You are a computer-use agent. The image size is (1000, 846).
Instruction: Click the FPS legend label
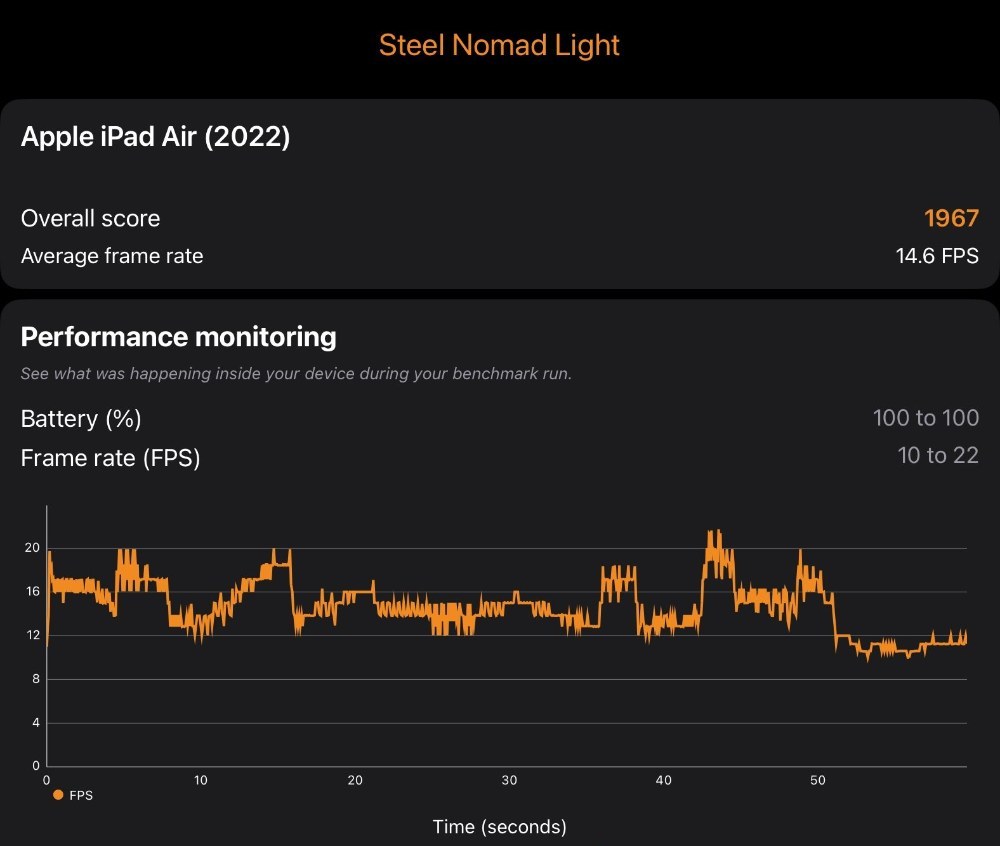(81, 796)
